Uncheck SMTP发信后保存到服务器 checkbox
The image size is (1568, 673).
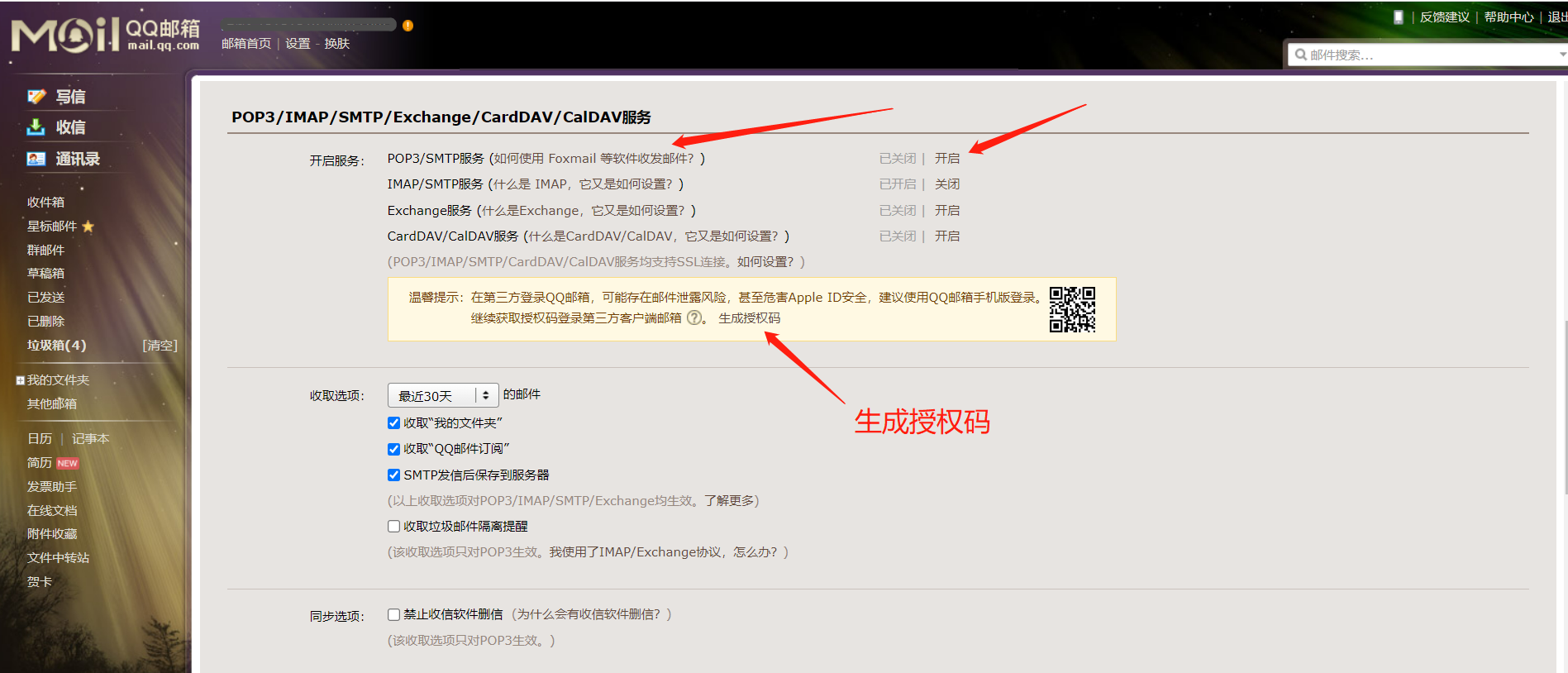coord(393,475)
